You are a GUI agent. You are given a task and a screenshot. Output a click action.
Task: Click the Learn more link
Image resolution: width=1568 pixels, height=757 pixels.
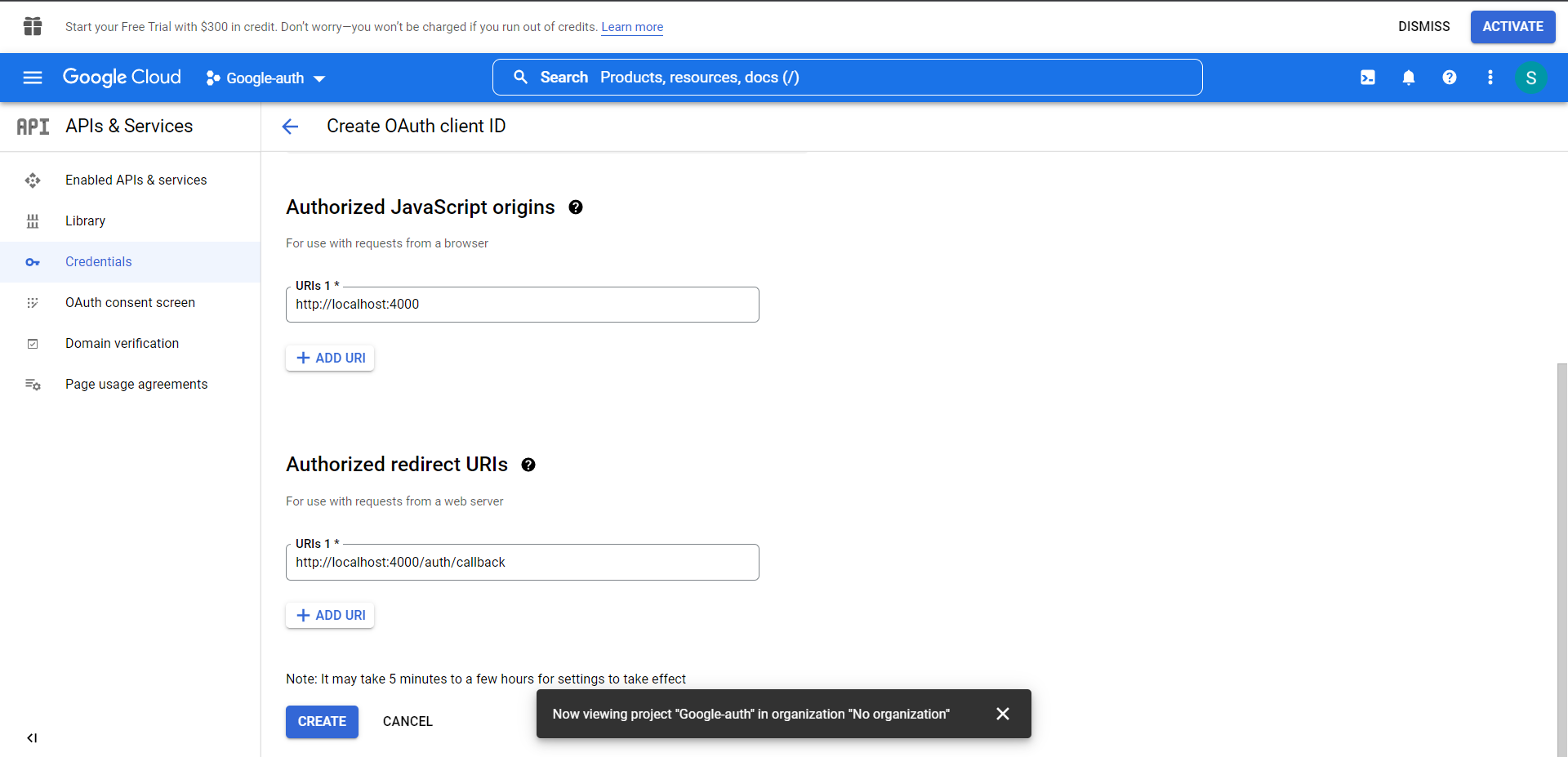point(632,27)
